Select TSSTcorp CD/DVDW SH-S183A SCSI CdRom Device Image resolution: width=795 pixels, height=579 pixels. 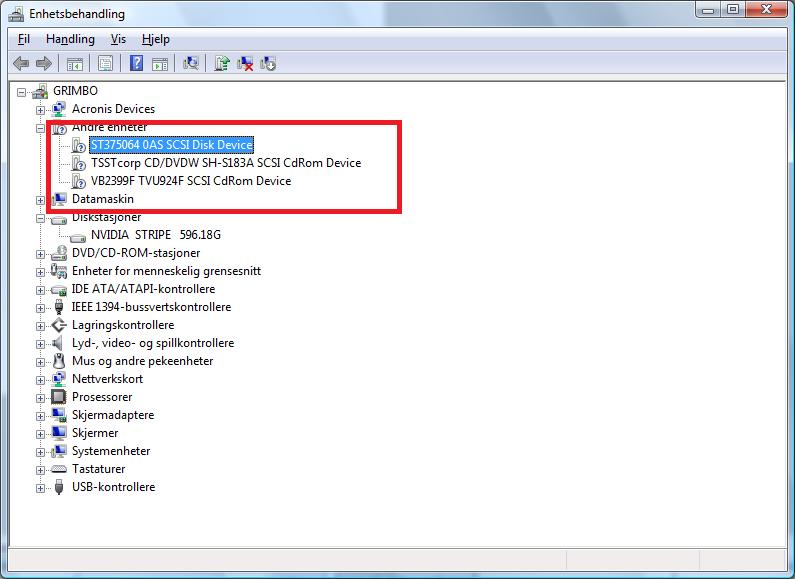pyautogui.click(x=226, y=163)
